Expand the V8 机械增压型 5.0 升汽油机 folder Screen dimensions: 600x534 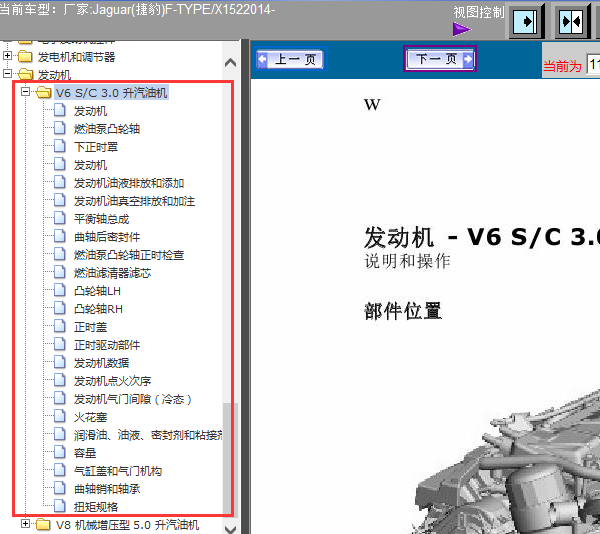click(25, 524)
